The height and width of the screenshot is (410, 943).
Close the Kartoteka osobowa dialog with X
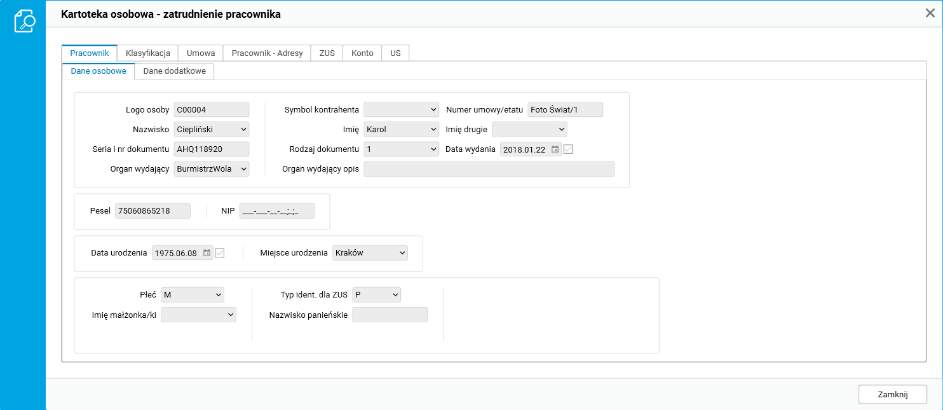point(930,14)
